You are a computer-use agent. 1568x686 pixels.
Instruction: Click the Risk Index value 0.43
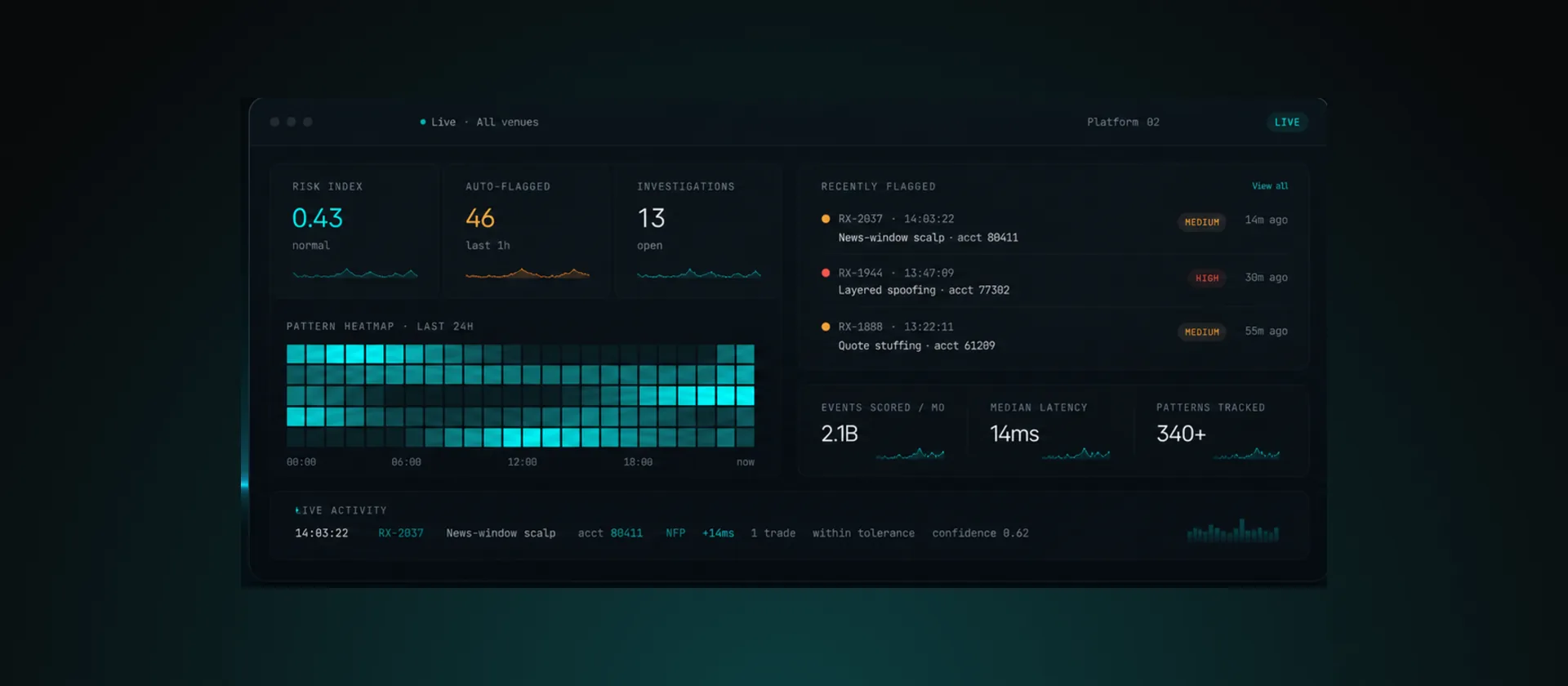pos(318,218)
